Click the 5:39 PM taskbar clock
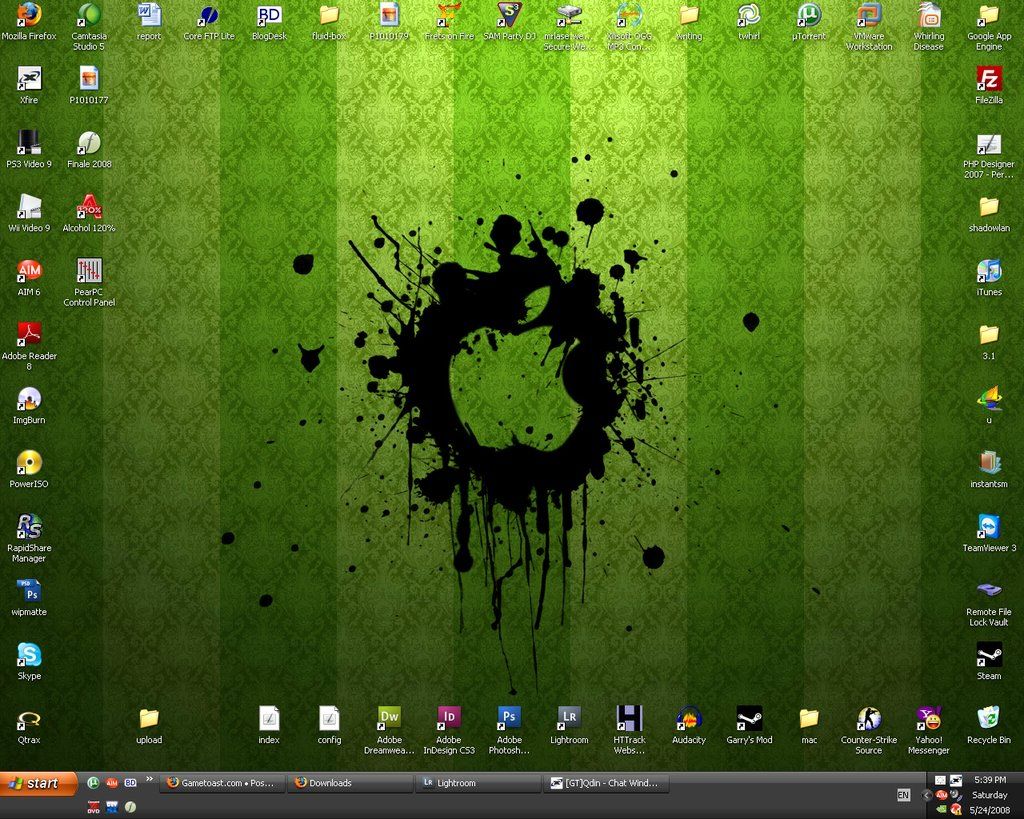1024x819 pixels. 990,780
